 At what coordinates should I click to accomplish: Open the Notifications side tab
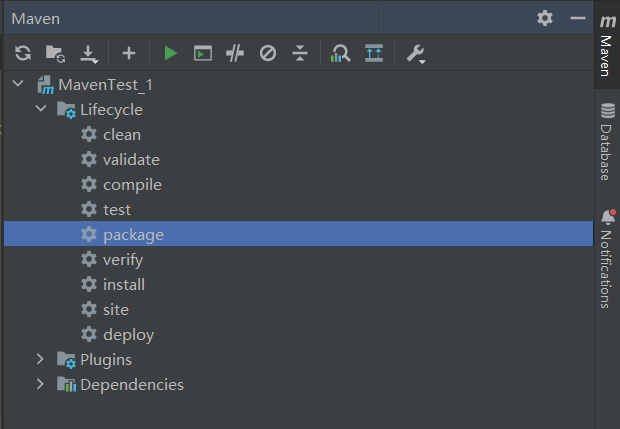pyautogui.click(x=606, y=260)
